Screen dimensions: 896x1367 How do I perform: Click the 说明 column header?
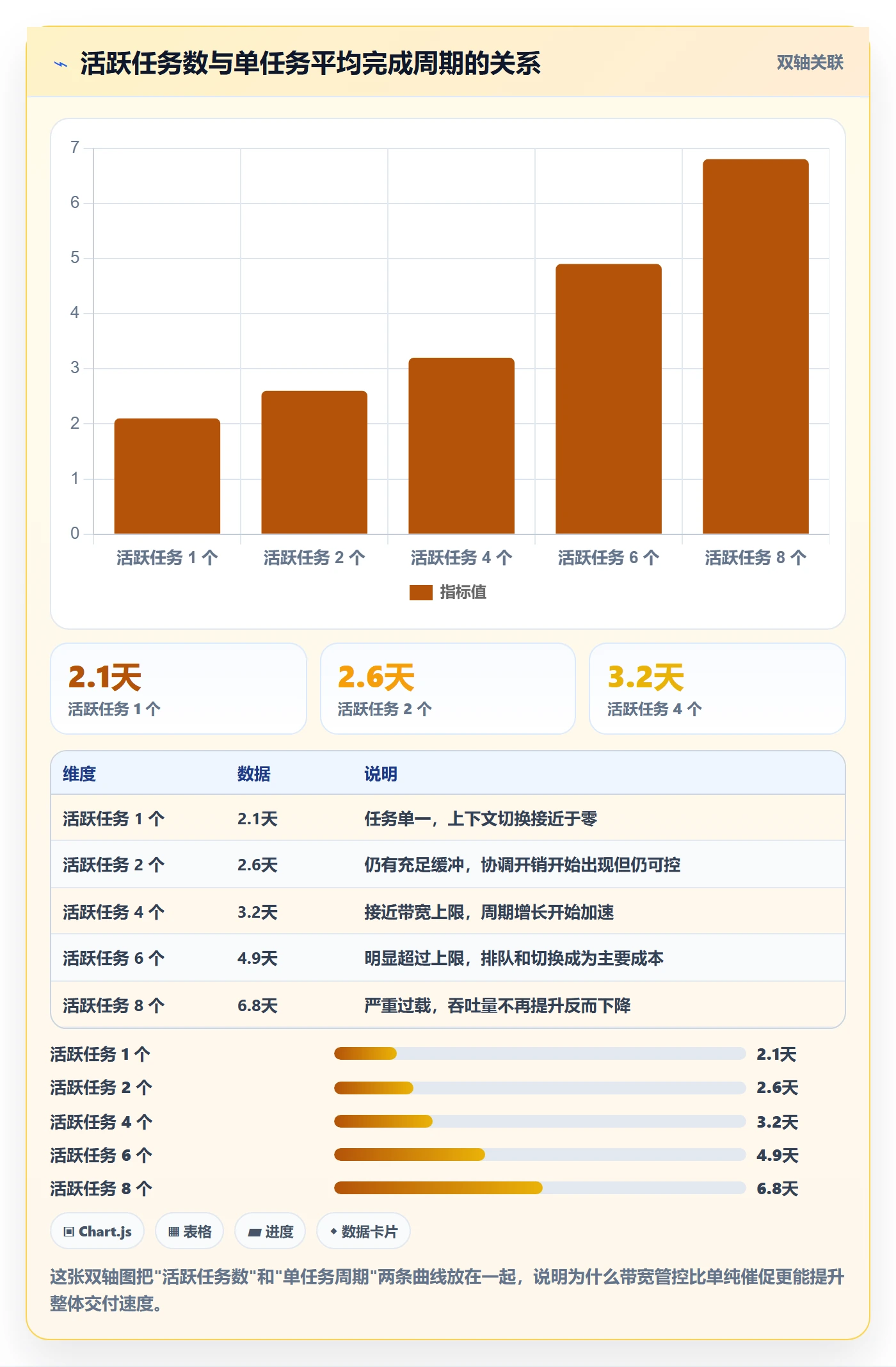[x=381, y=774]
